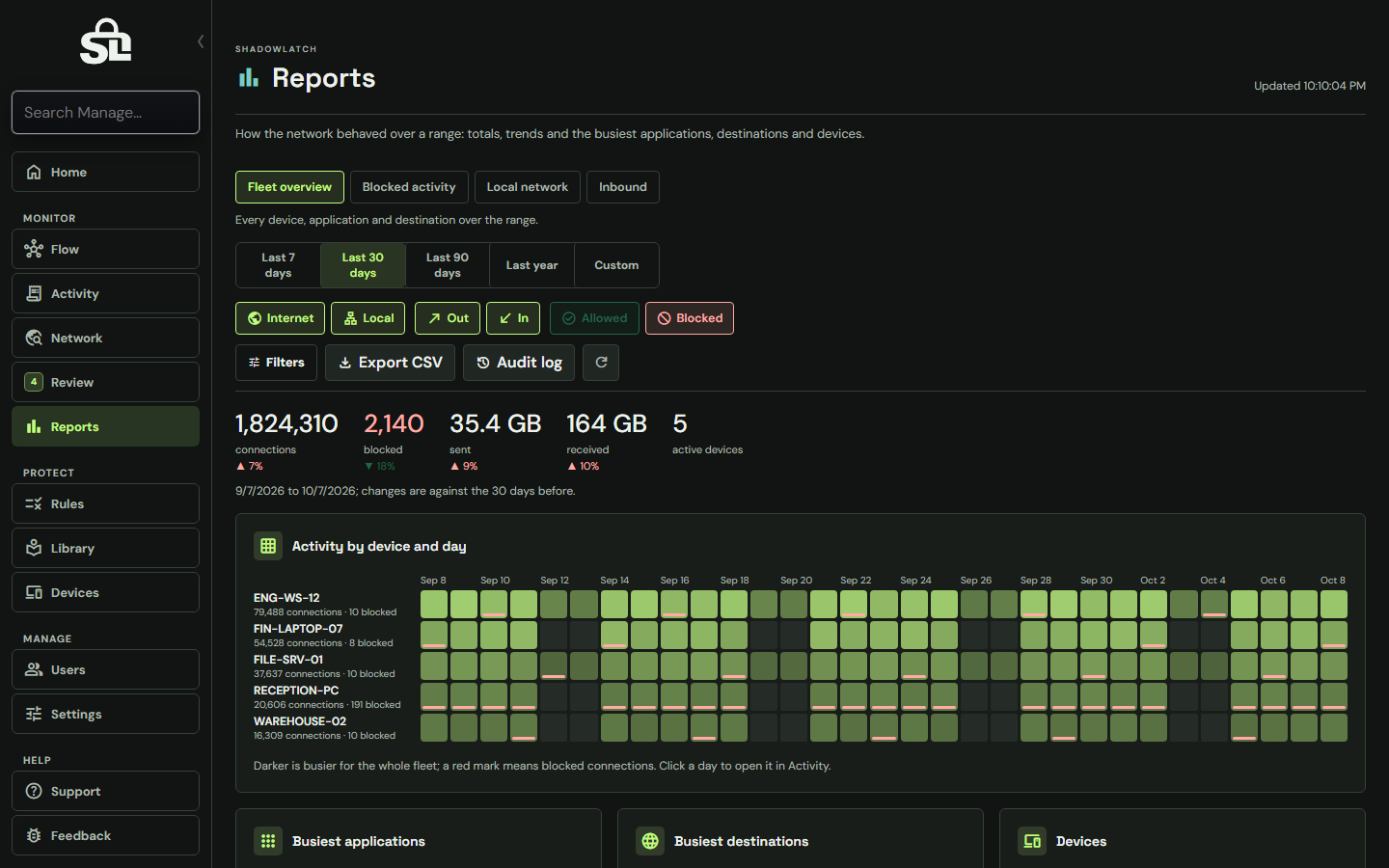Screen dimensions: 1389x868
Task: Toggle the Blocked filter chip
Action: pos(690,318)
